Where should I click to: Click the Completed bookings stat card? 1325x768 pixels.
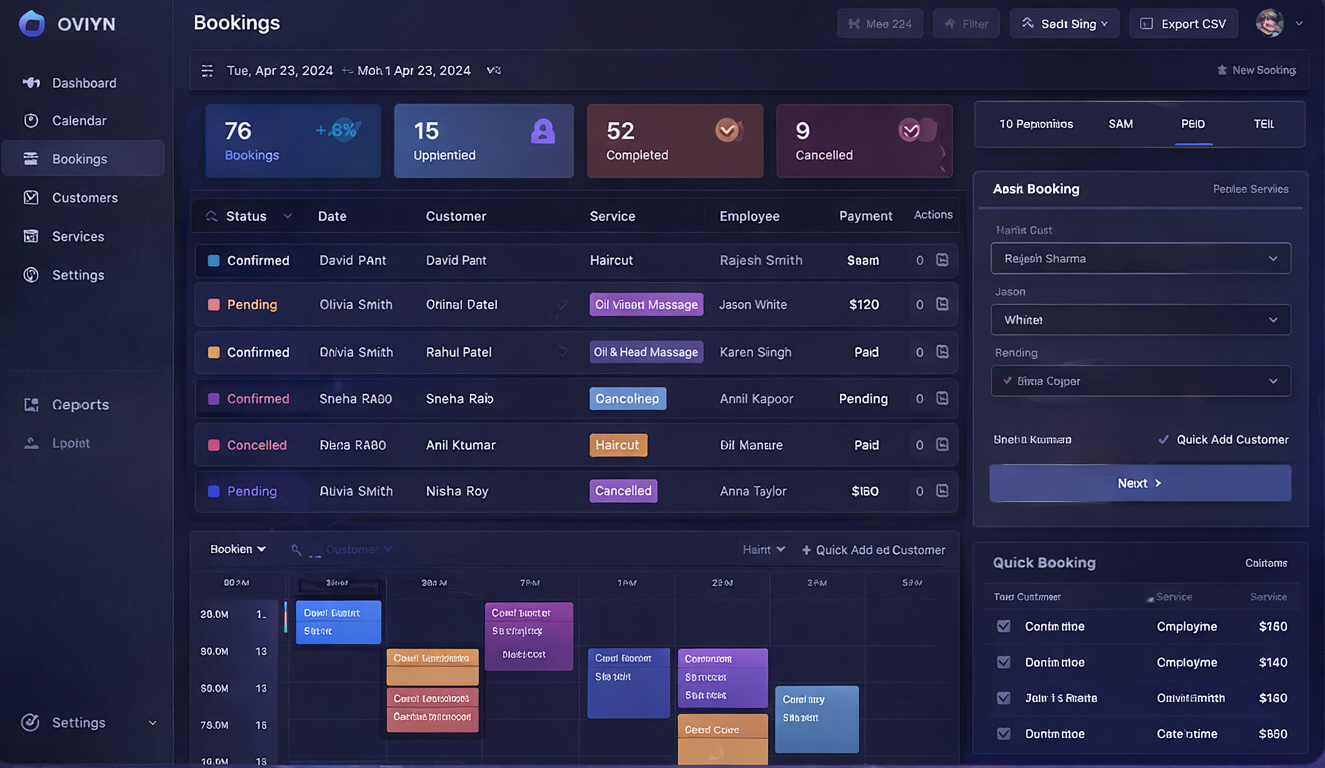click(675, 140)
